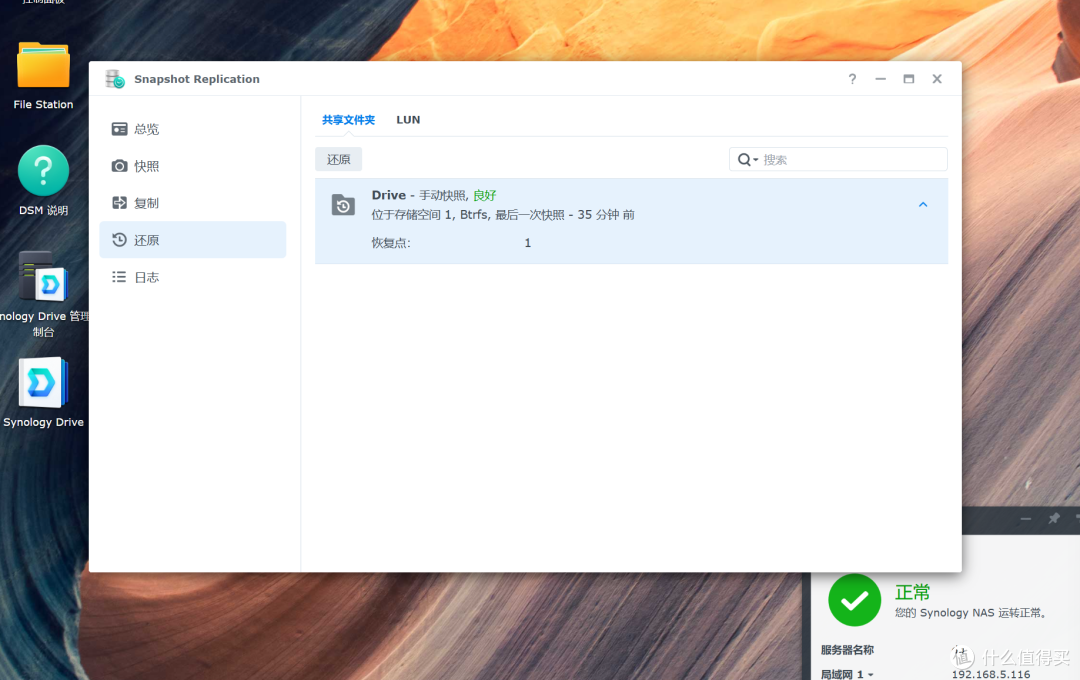Click the 日志 list icon
The width and height of the screenshot is (1080, 680).
[119, 277]
